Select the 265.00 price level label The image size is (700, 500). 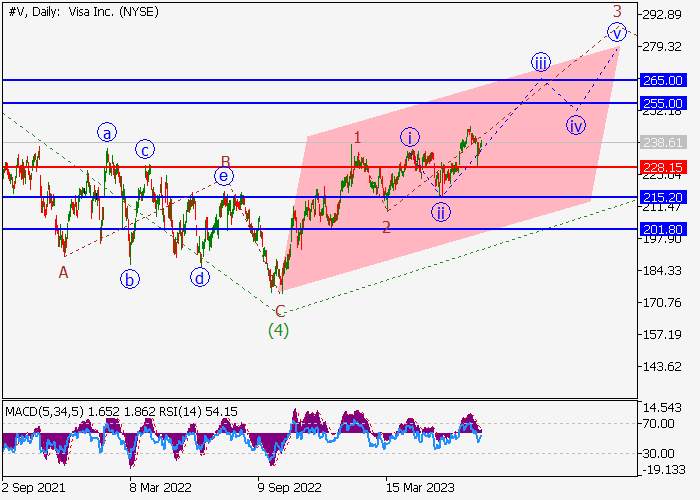pyautogui.click(x=663, y=80)
